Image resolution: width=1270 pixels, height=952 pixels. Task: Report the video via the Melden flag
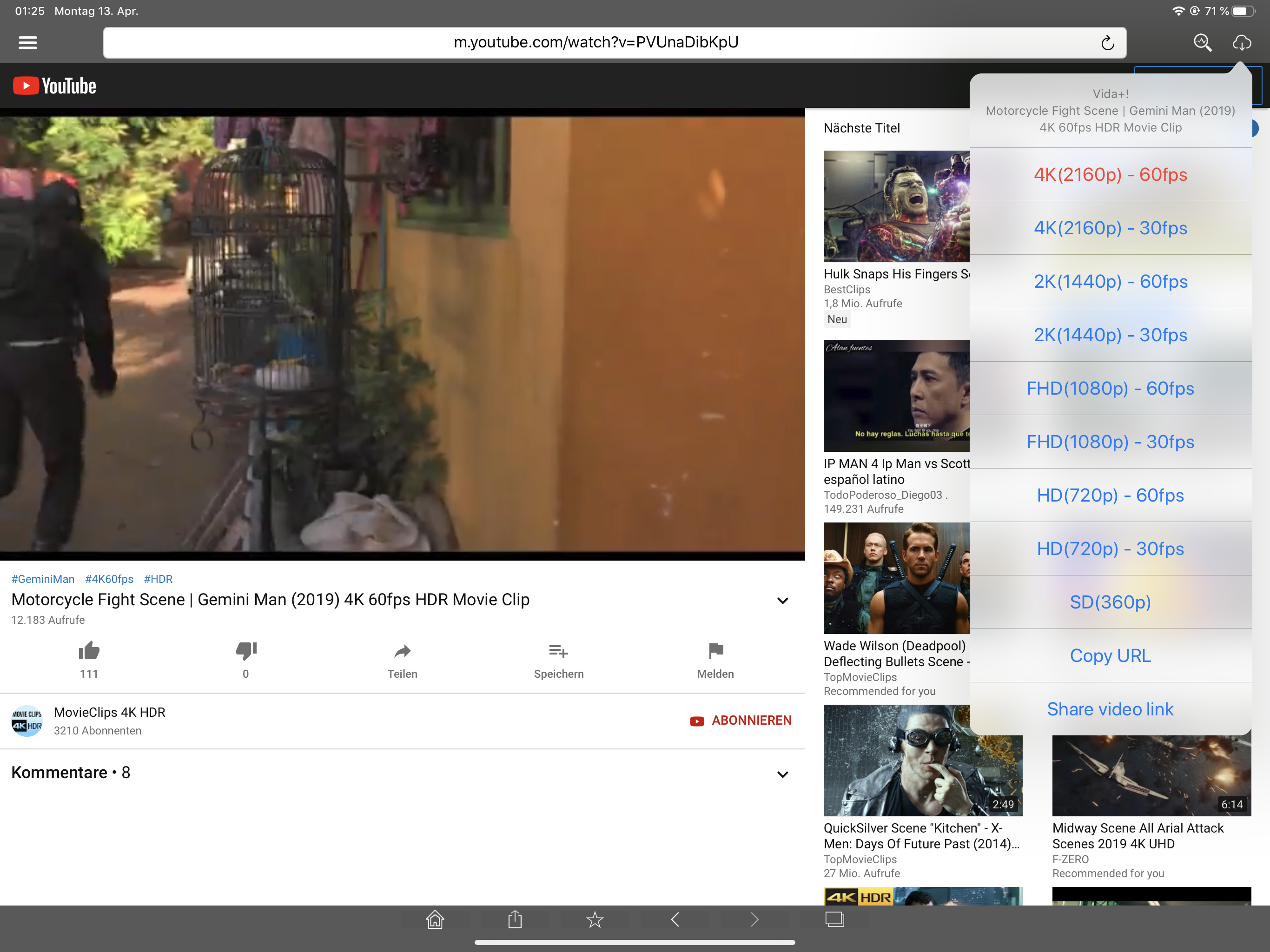click(715, 651)
